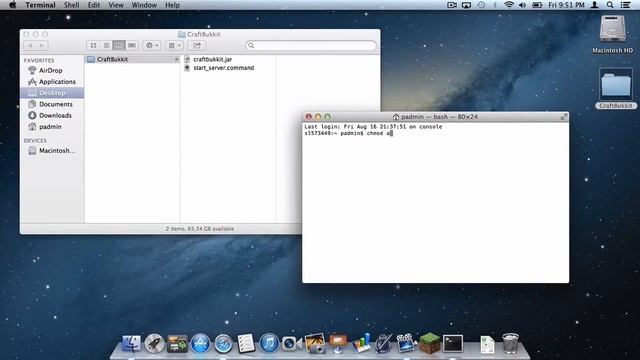
Task: Open Finder from the Dock
Action: pyautogui.click(x=131, y=344)
